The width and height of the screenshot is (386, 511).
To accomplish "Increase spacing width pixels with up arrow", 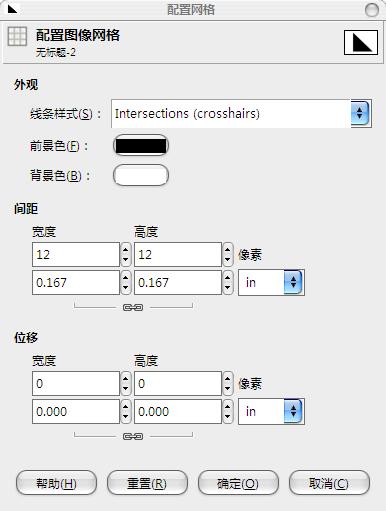I will 126,249.
